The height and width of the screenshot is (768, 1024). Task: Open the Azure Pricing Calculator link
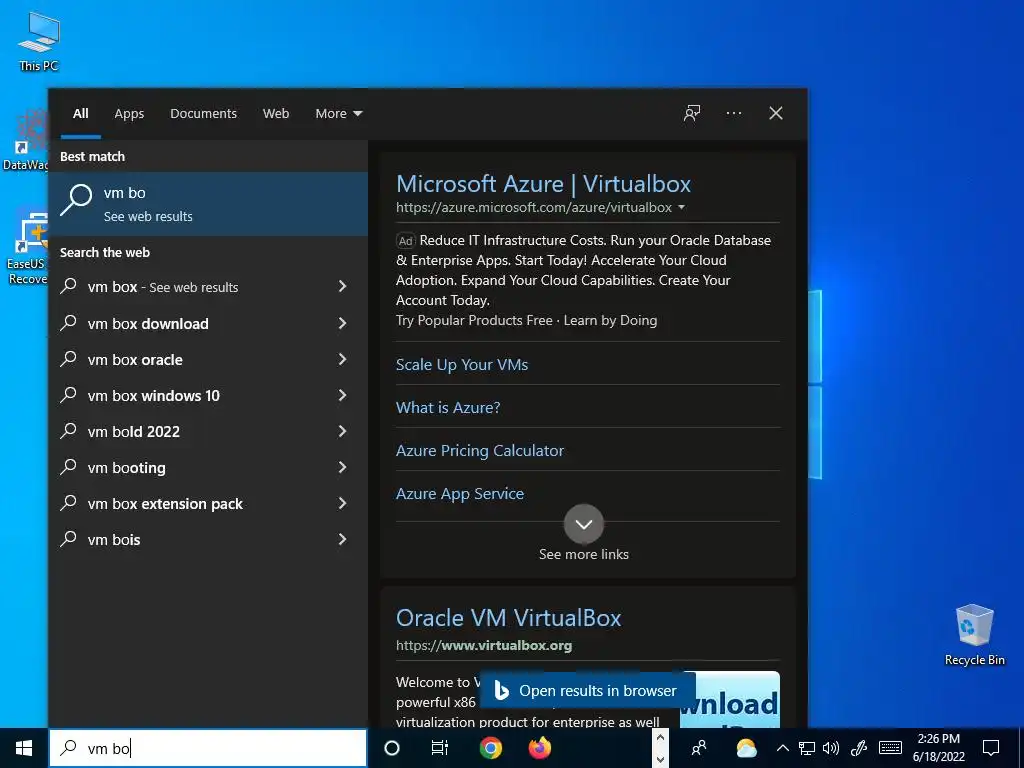pos(479,451)
